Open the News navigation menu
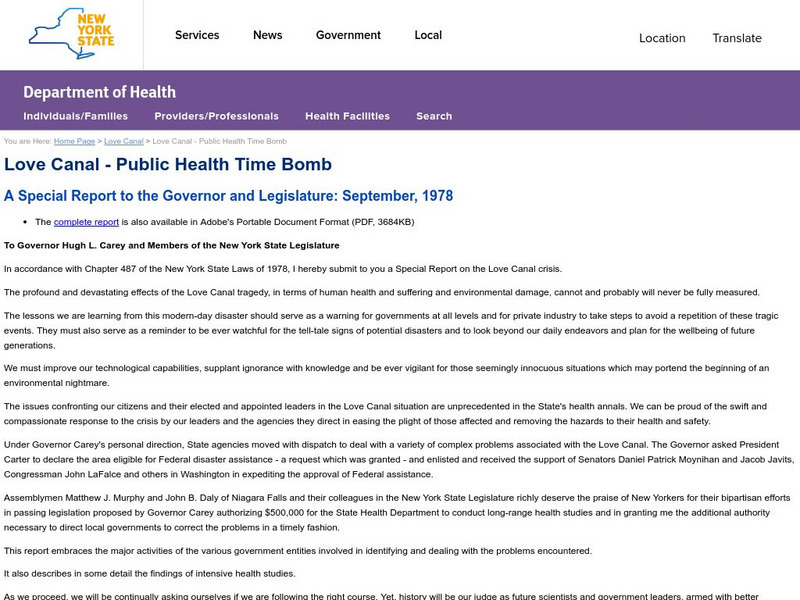Image resolution: width=800 pixels, height=600 pixels. [x=266, y=35]
